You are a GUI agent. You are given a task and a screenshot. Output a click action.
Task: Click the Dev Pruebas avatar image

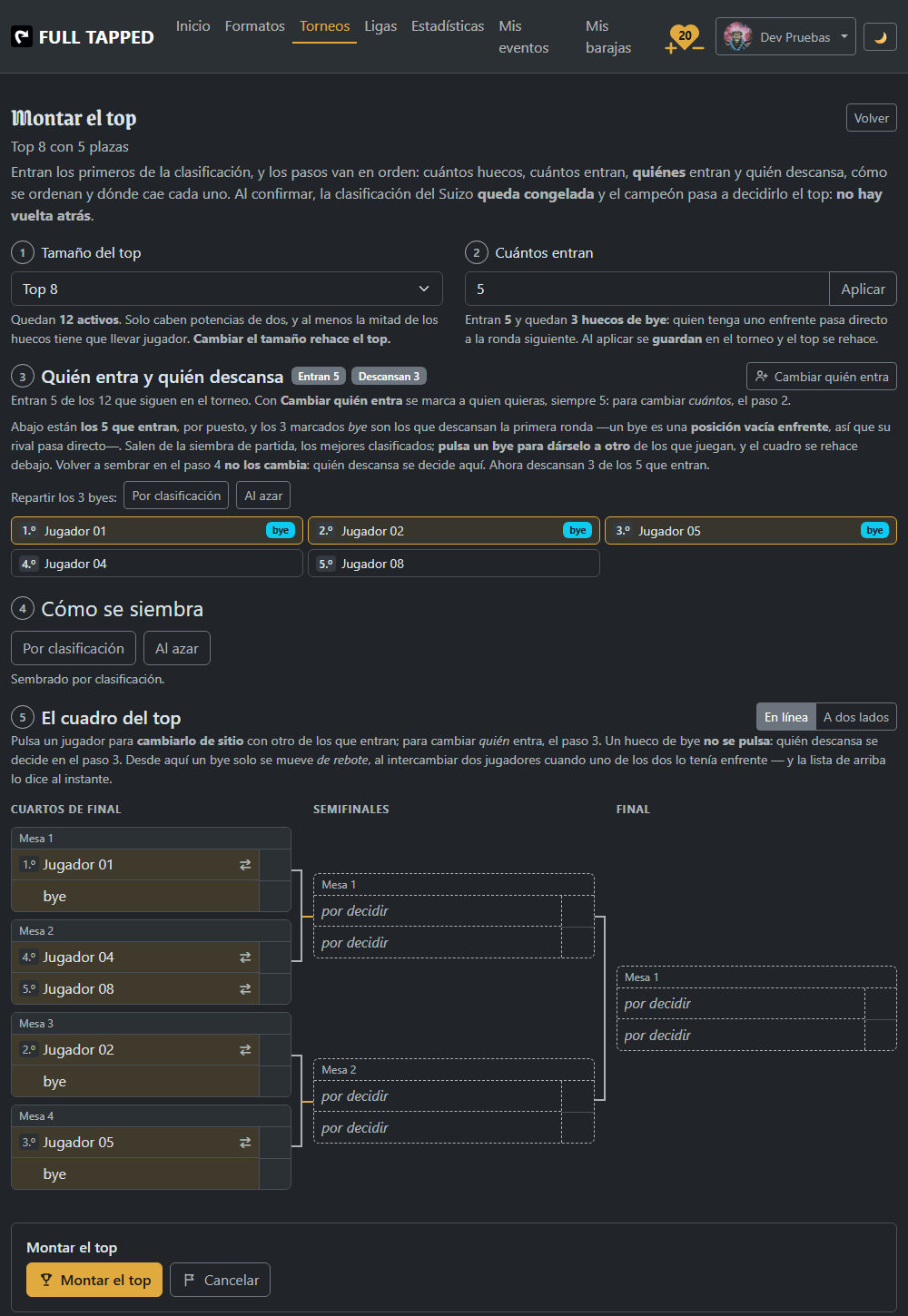737,37
